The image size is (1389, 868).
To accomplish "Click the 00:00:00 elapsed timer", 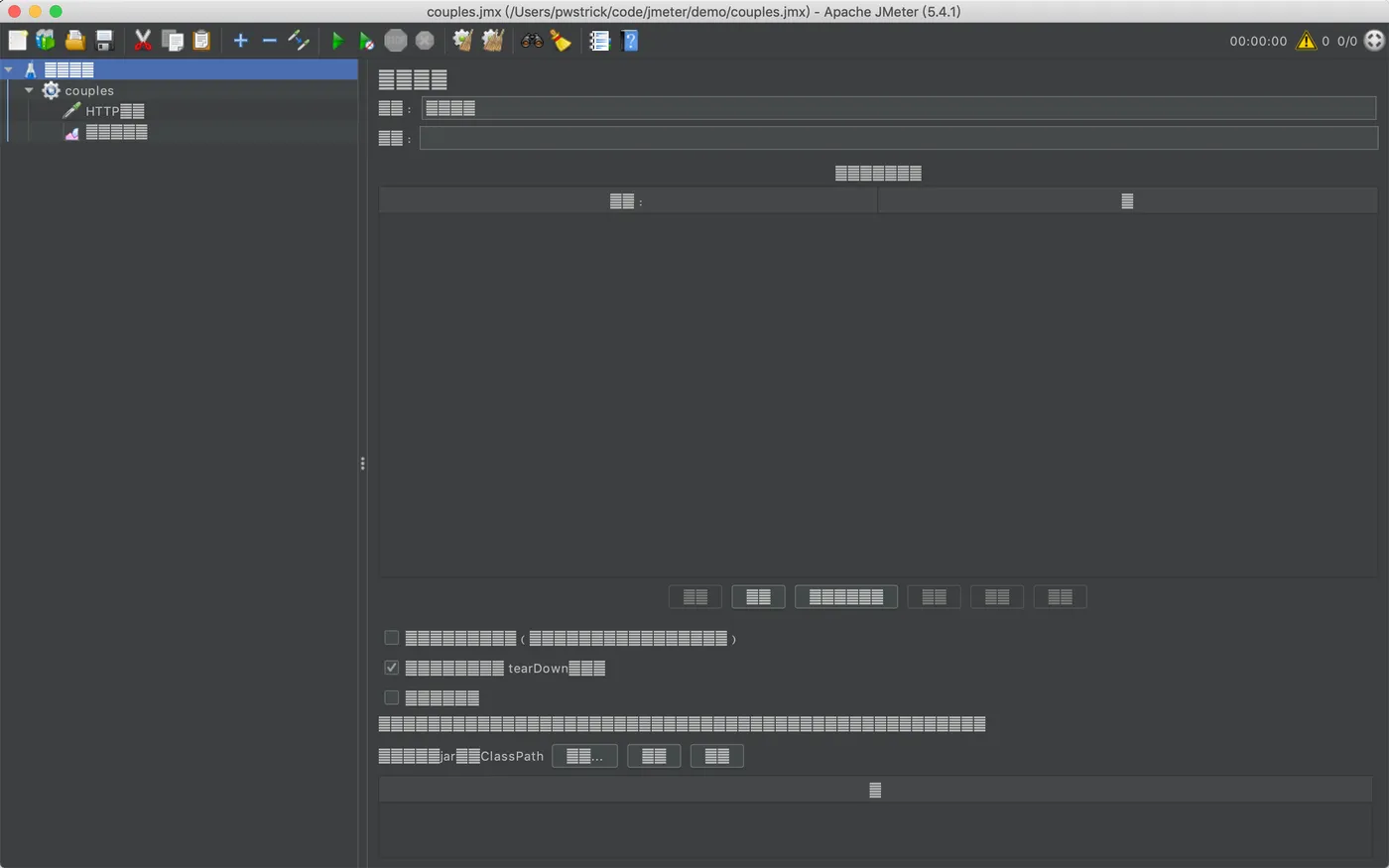I will pyautogui.click(x=1258, y=41).
